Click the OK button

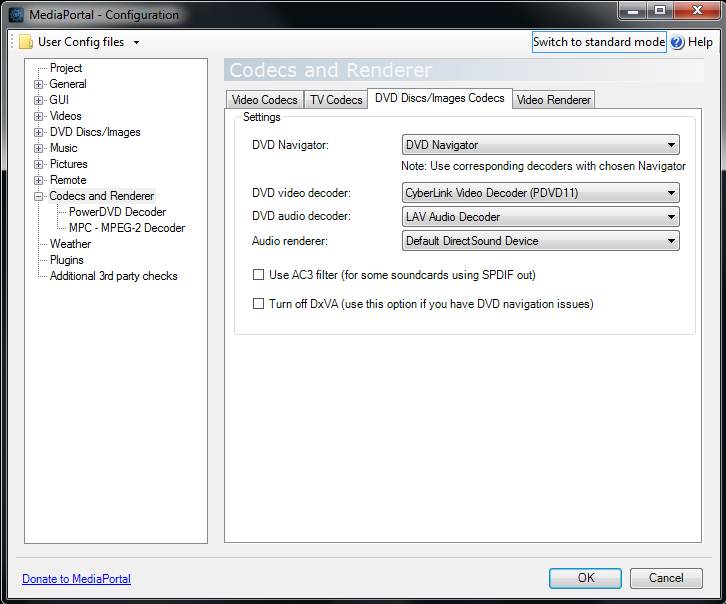(585, 578)
